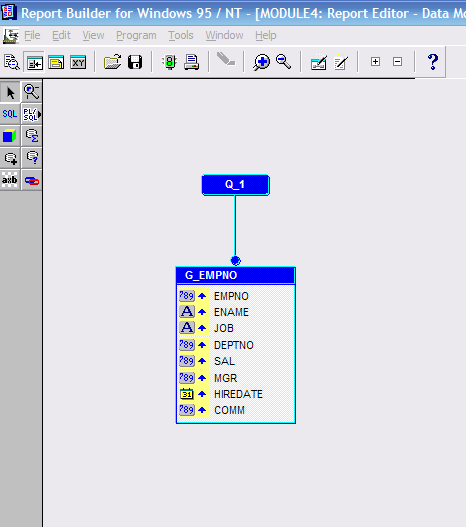Viewport: 469px width, 528px height.
Task: Open the File menu
Action: (32, 35)
